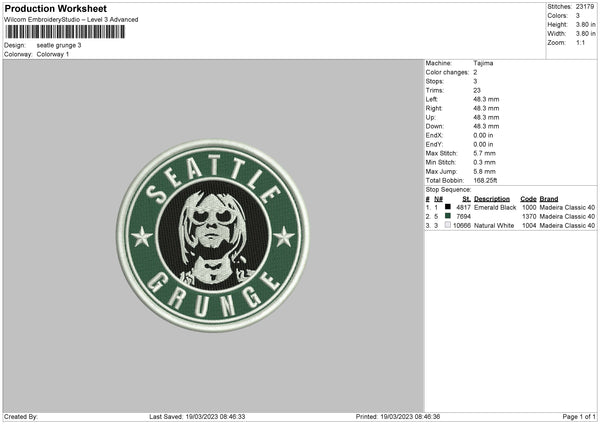Click the 'Production Worksheet' heading
This screenshot has height=424, width=600.
pos(55,8)
